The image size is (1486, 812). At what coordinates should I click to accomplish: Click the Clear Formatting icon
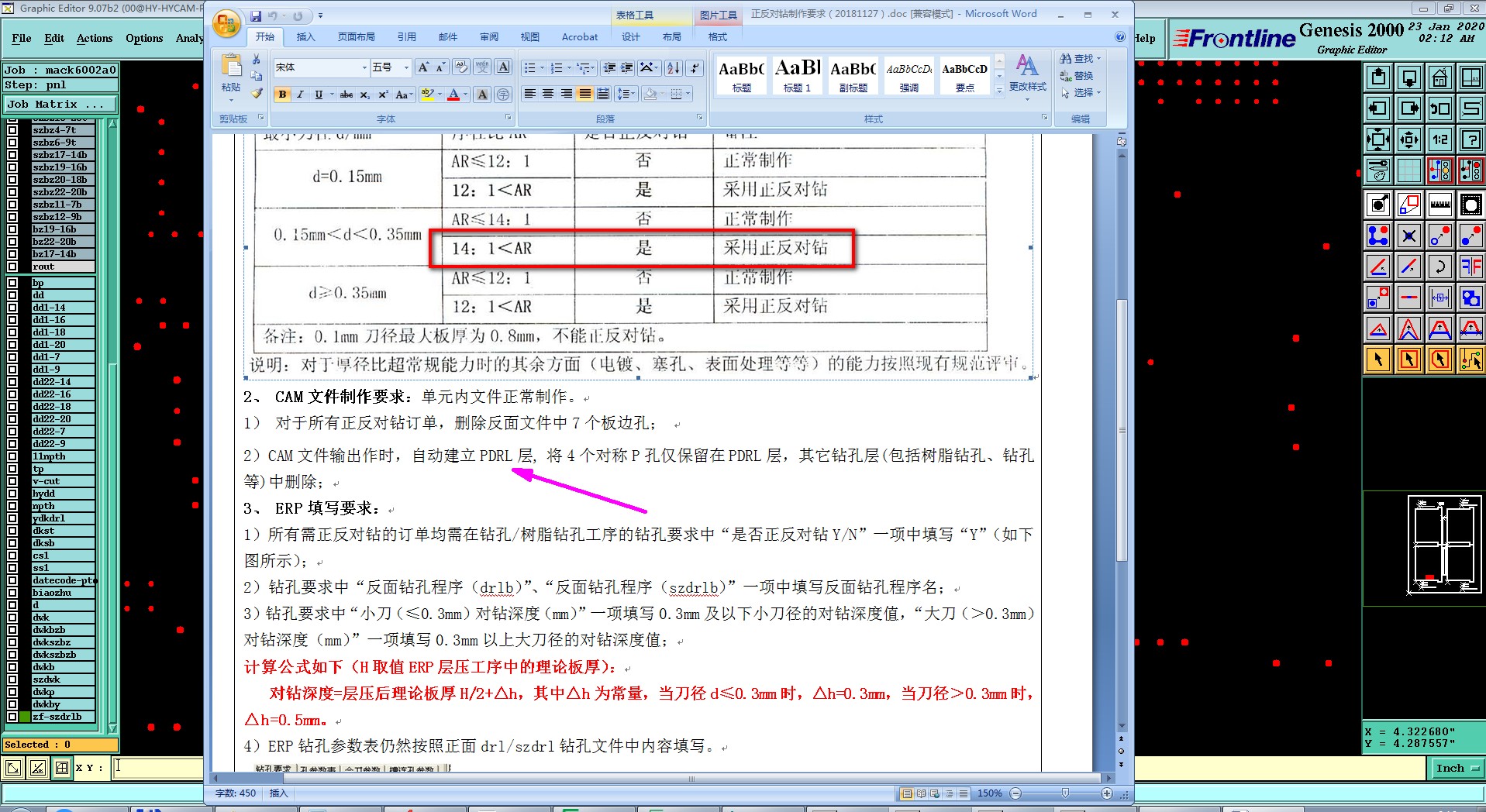tap(461, 67)
